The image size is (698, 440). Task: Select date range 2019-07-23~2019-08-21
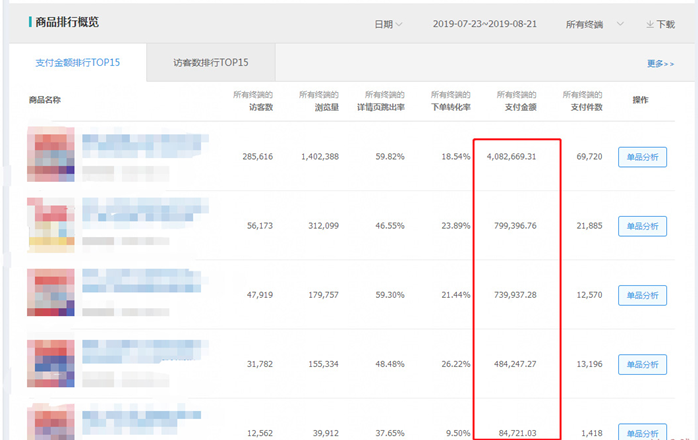coord(485,24)
